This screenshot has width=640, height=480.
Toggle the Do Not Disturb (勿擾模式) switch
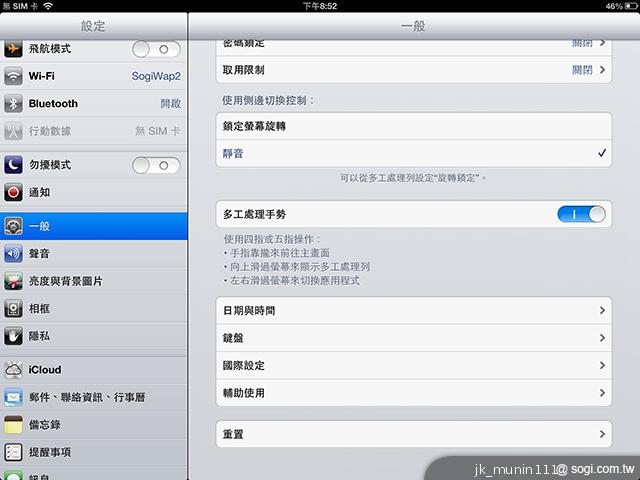pyautogui.click(x=156, y=165)
